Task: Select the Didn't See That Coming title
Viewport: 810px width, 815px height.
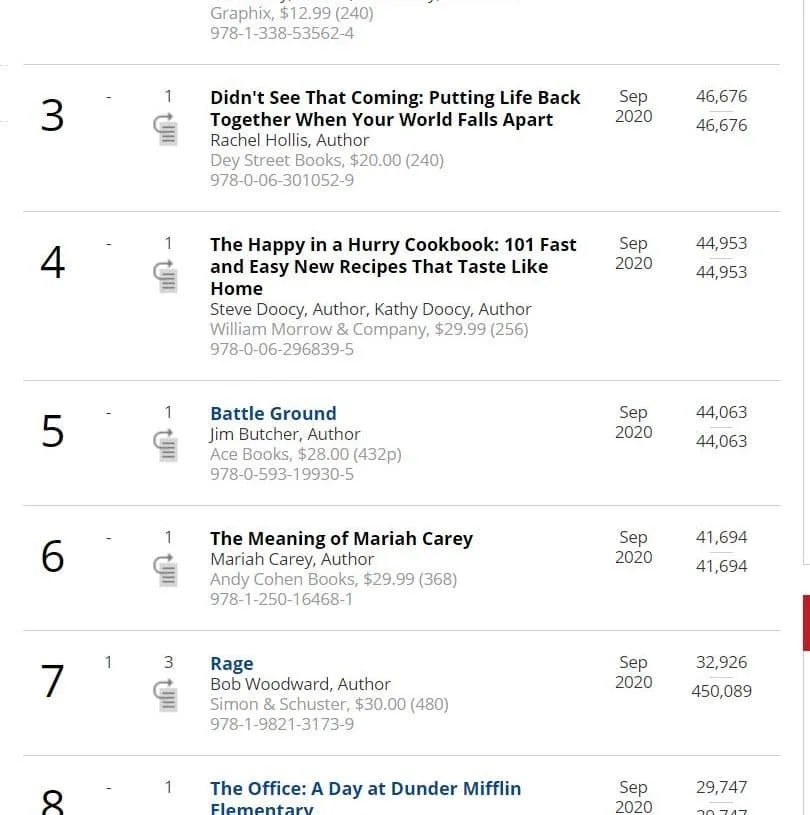Action: [x=395, y=108]
